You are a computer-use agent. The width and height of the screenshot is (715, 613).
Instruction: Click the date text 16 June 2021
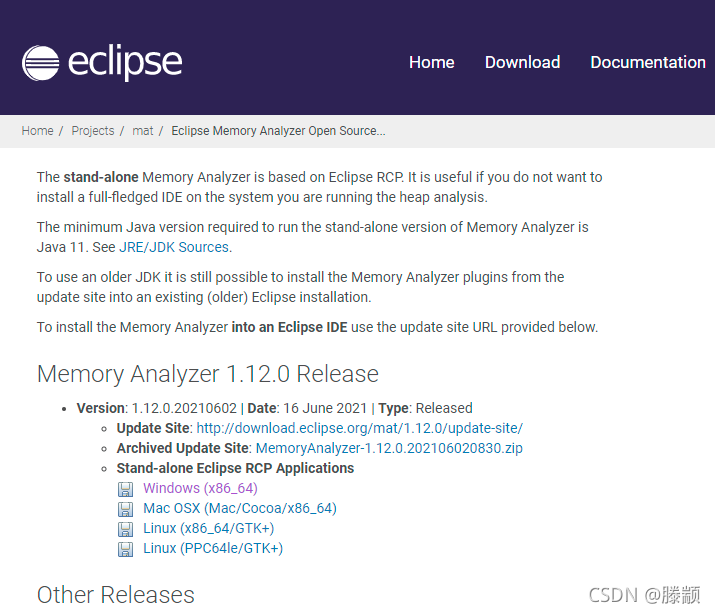325,408
